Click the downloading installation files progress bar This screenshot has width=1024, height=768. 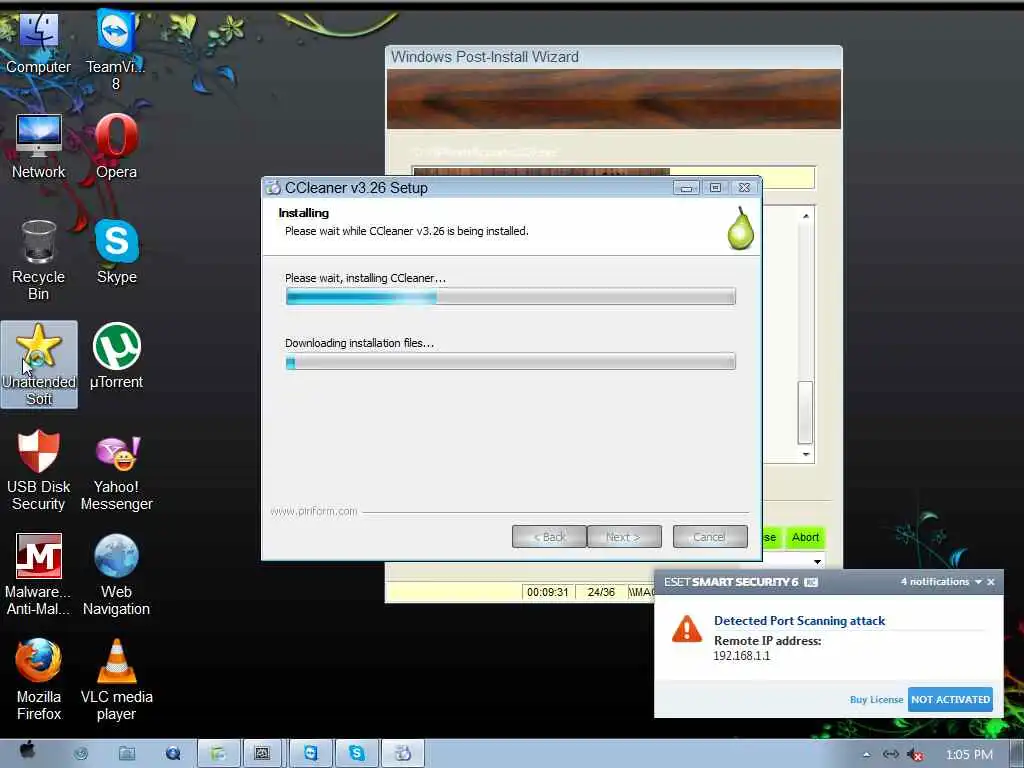[x=510, y=362]
